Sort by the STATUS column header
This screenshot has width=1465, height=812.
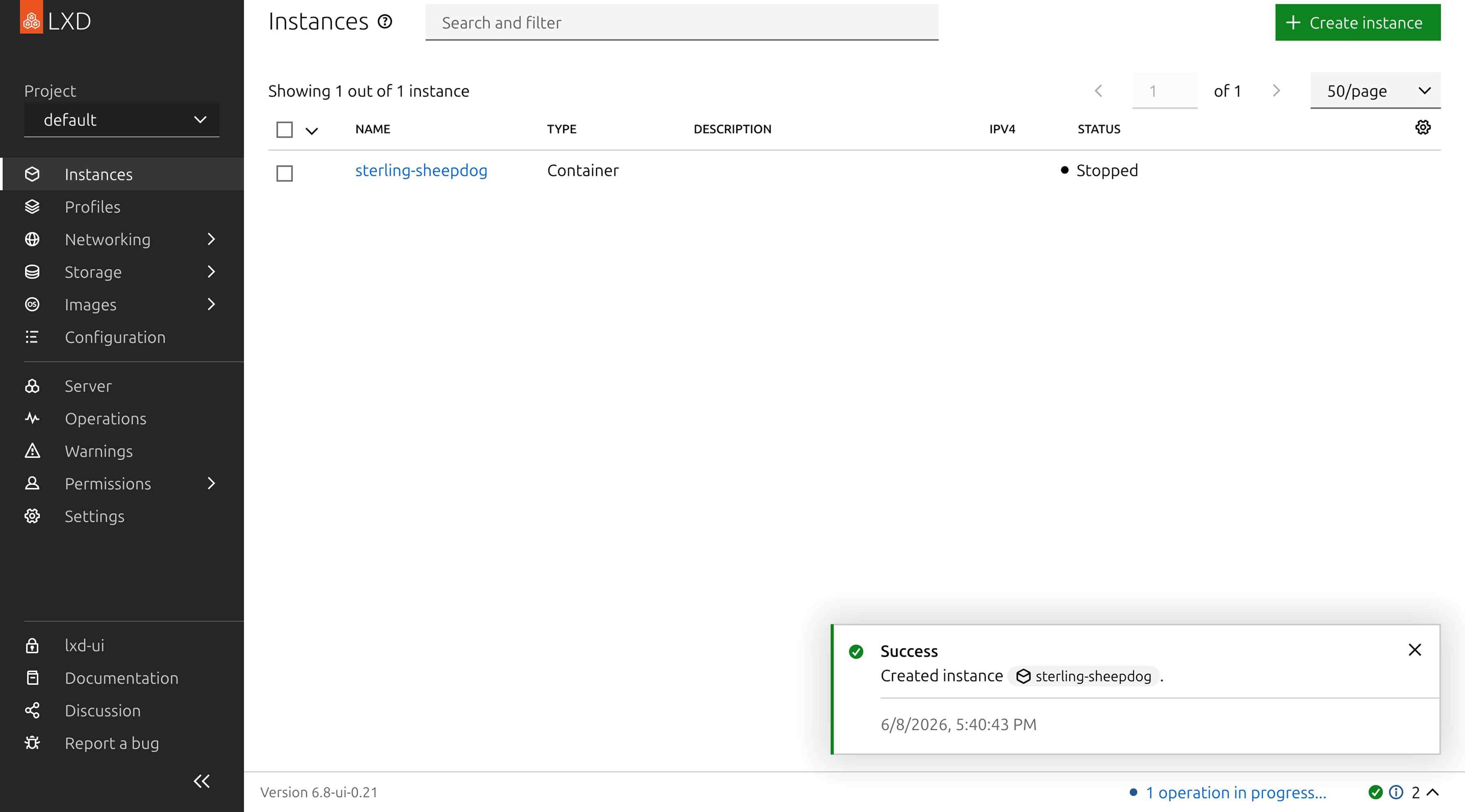1099,129
